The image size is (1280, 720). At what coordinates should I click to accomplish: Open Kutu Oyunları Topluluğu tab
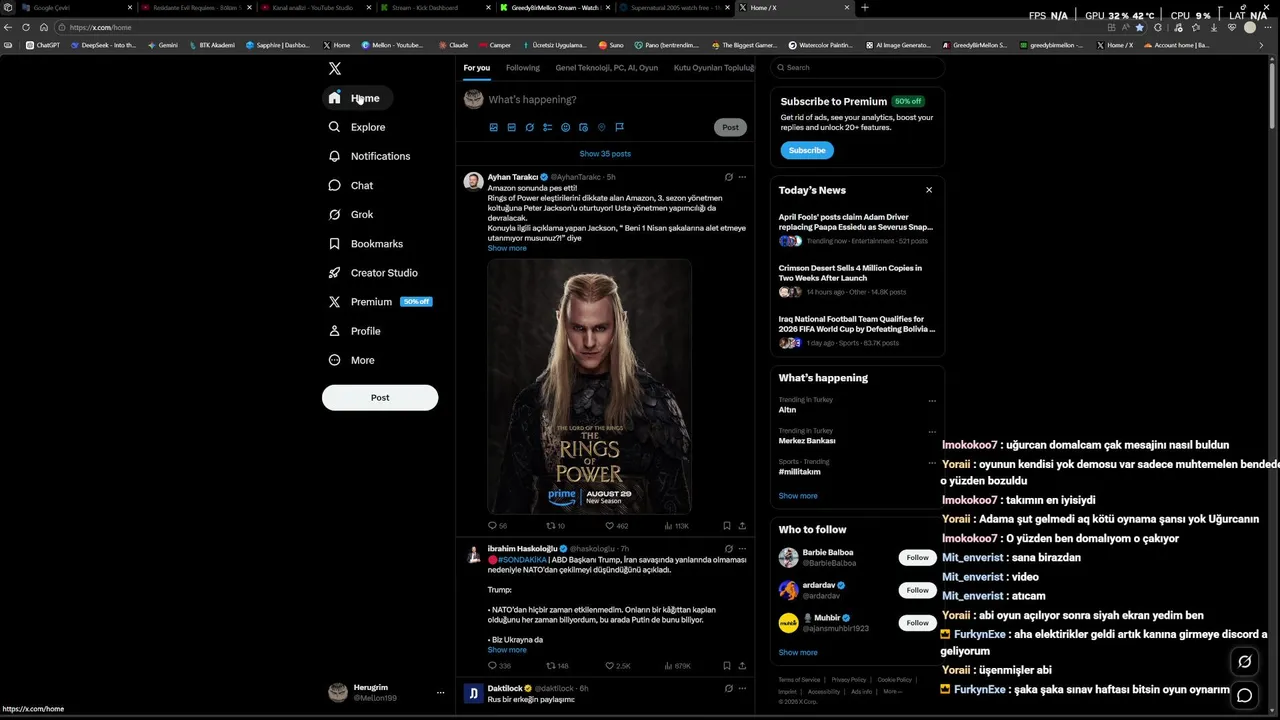point(714,68)
